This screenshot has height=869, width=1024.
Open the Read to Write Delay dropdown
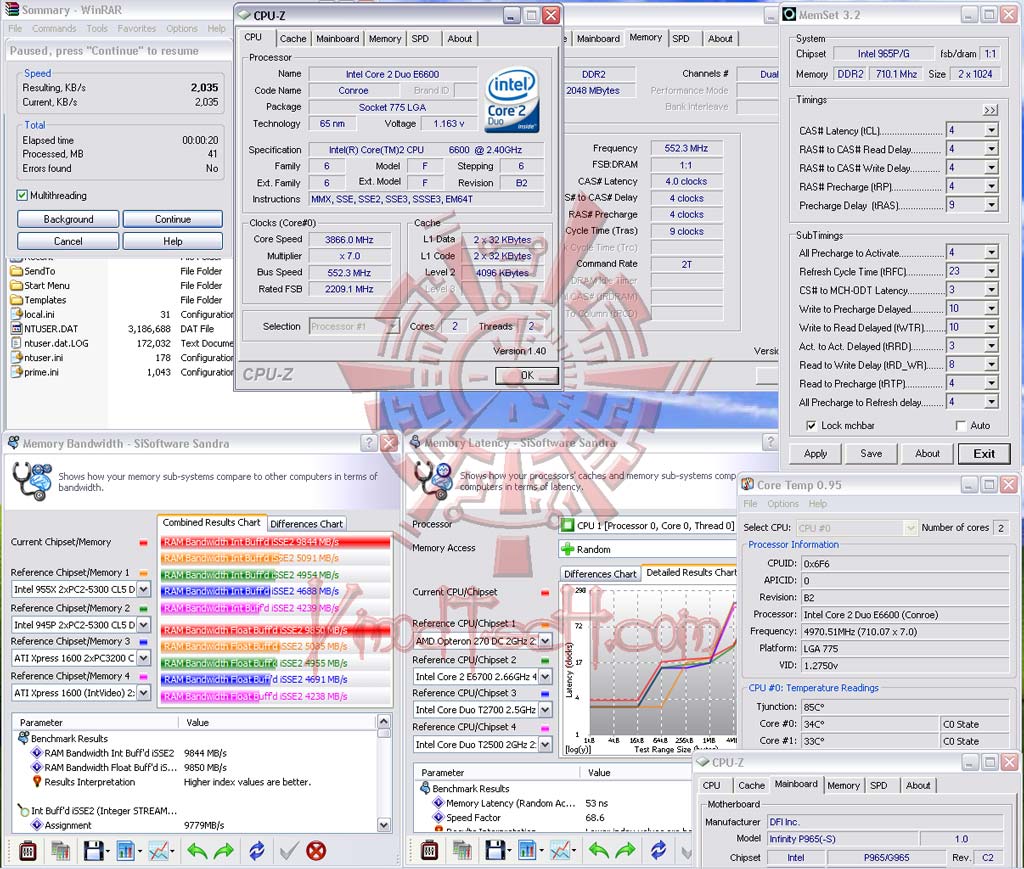click(991, 364)
